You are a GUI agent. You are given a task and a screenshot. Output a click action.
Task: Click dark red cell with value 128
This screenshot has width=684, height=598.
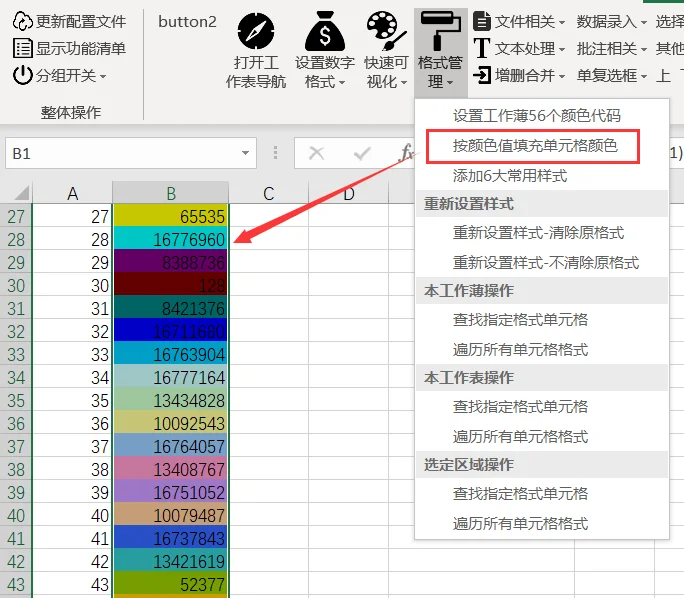coord(171,285)
